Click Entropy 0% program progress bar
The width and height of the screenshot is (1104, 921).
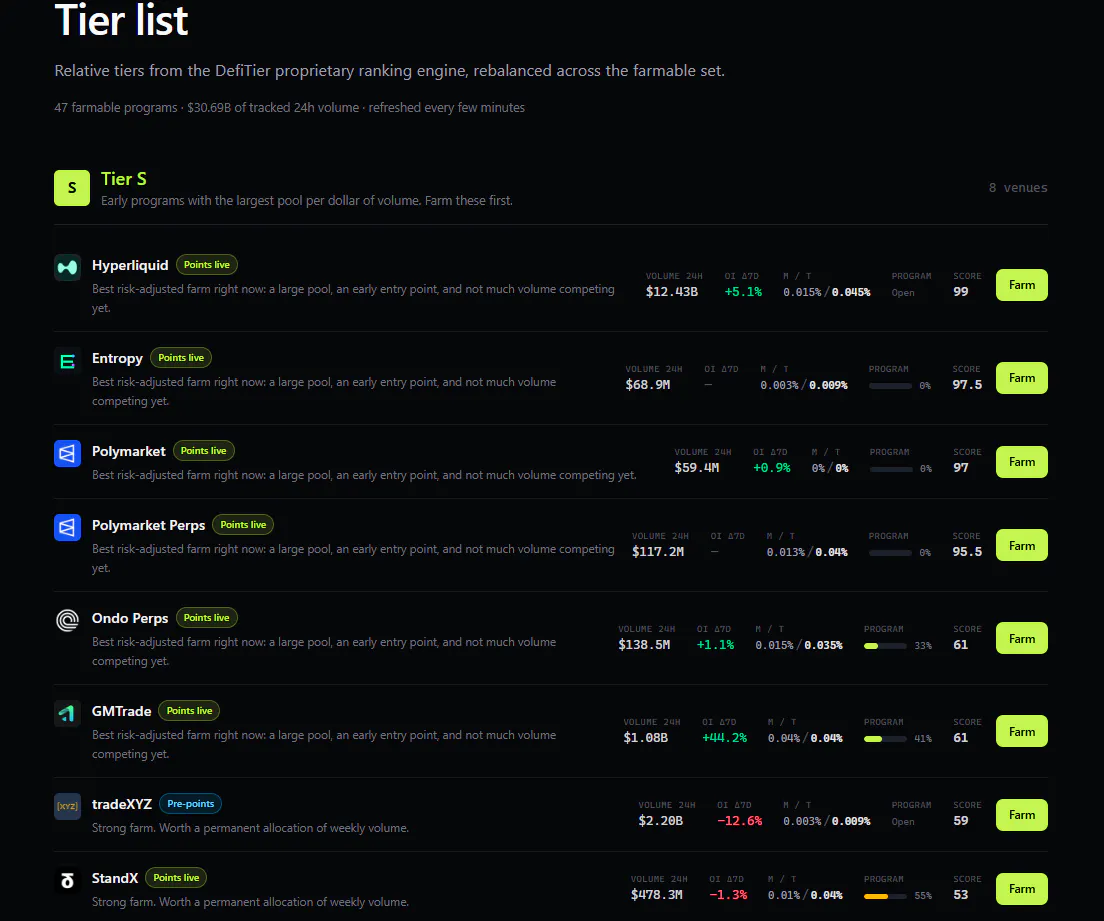891,386
